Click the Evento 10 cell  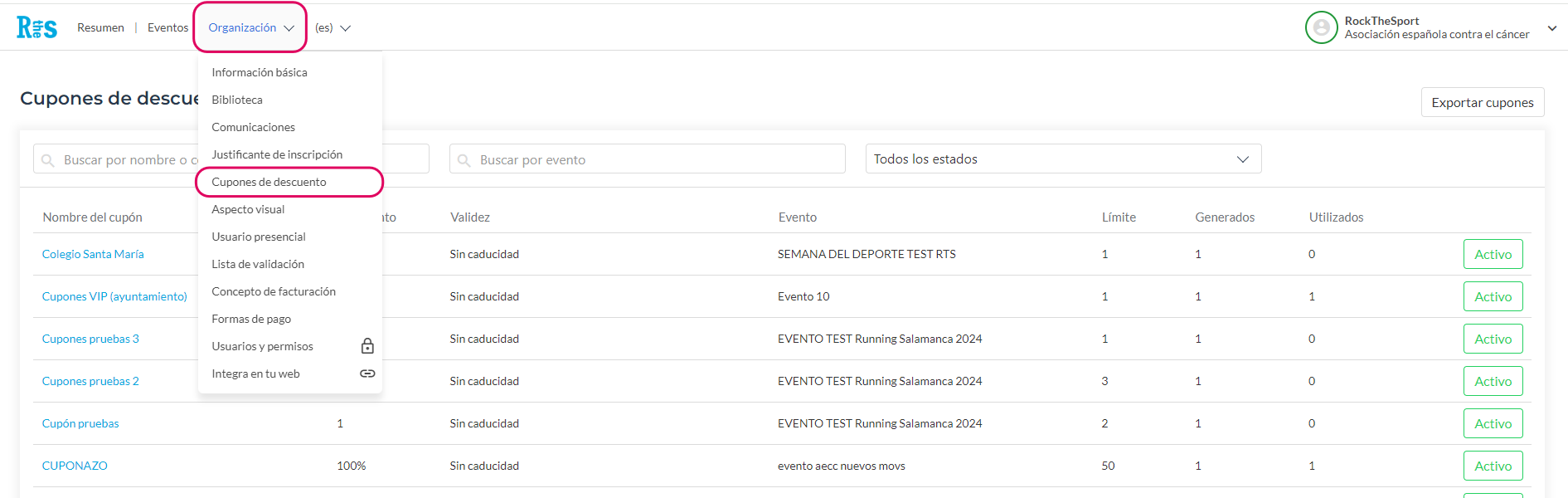point(803,296)
